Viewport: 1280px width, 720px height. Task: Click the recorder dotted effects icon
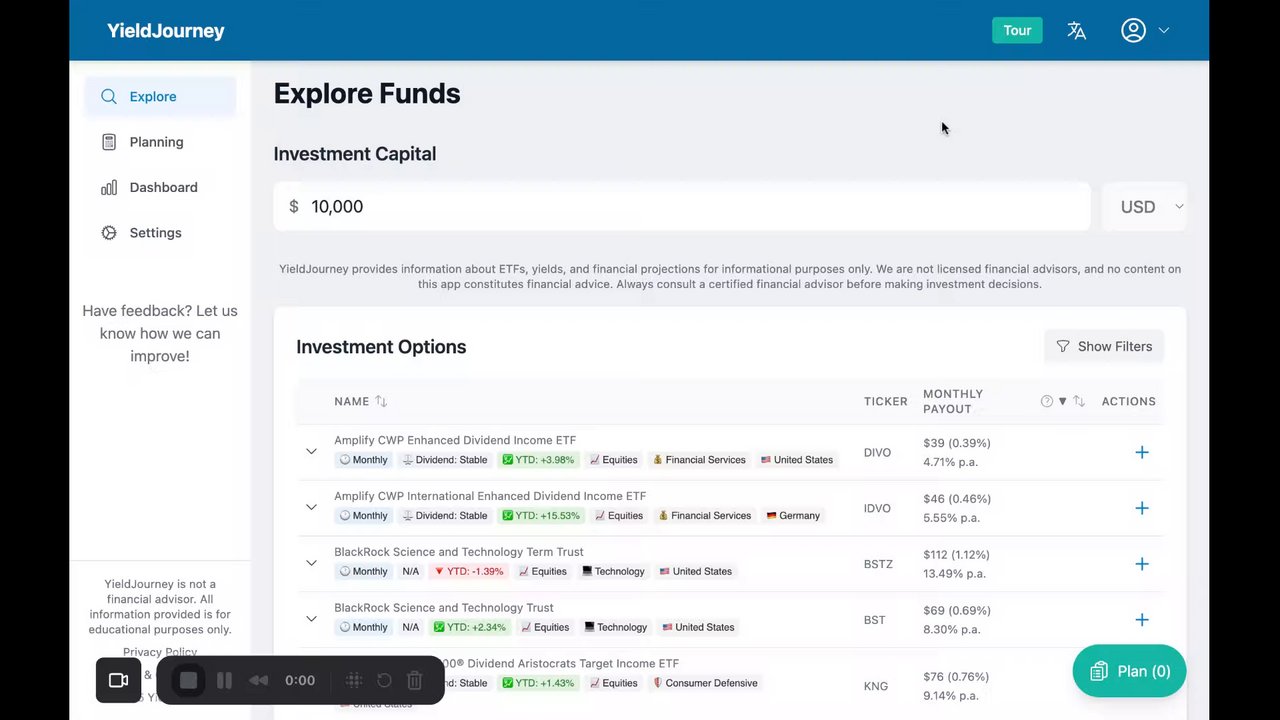click(x=353, y=680)
